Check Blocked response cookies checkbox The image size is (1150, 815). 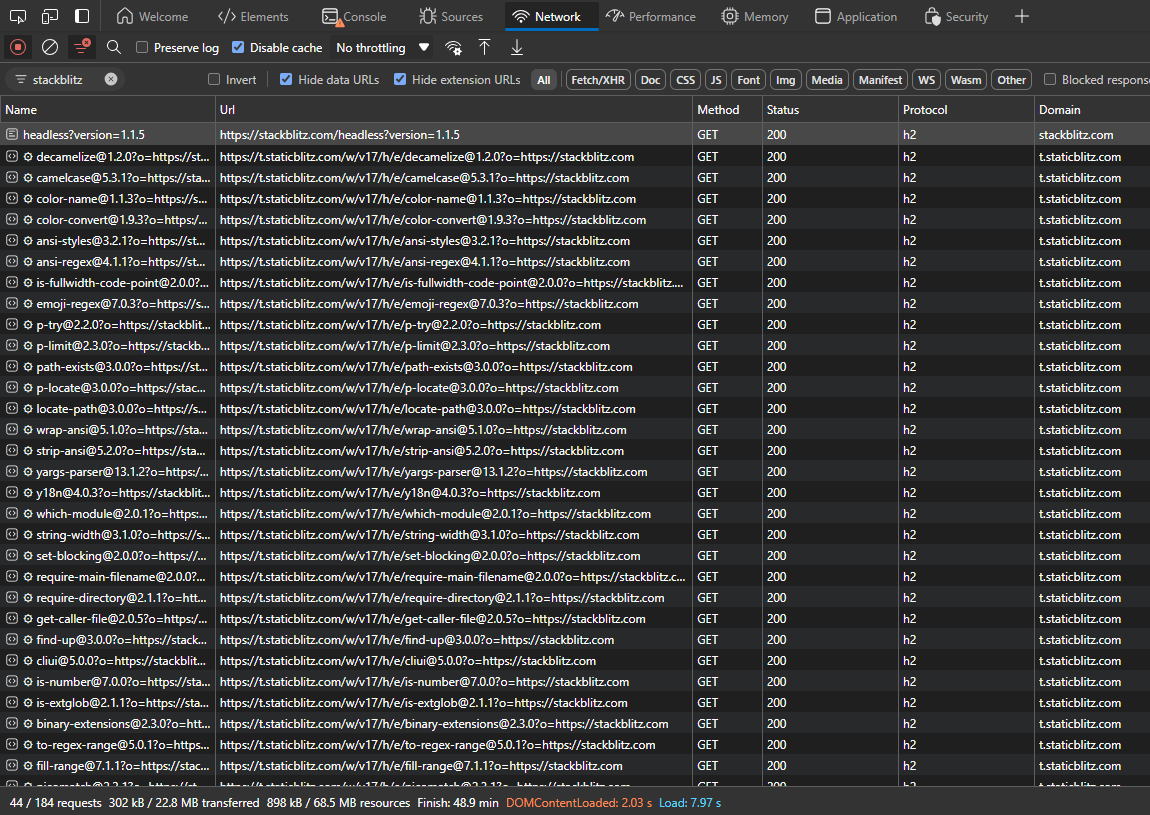pos(1050,79)
